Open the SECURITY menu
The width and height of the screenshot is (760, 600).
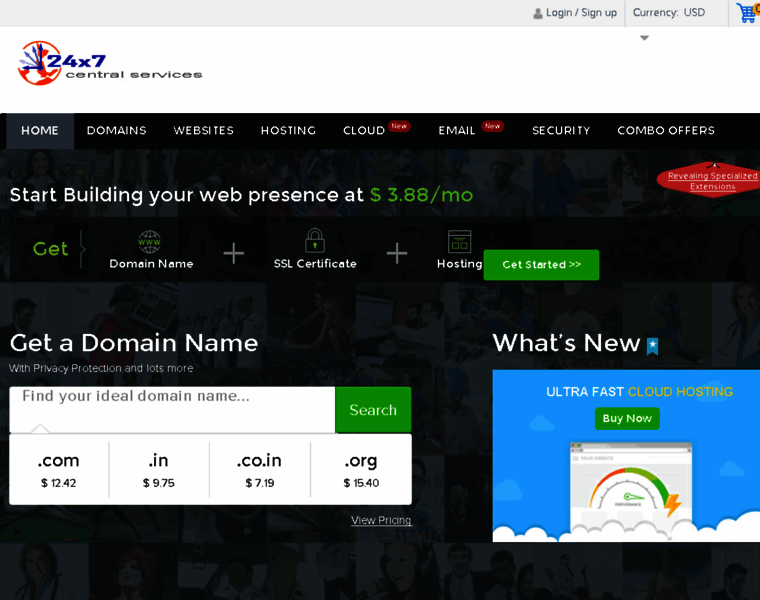click(561, 130)
